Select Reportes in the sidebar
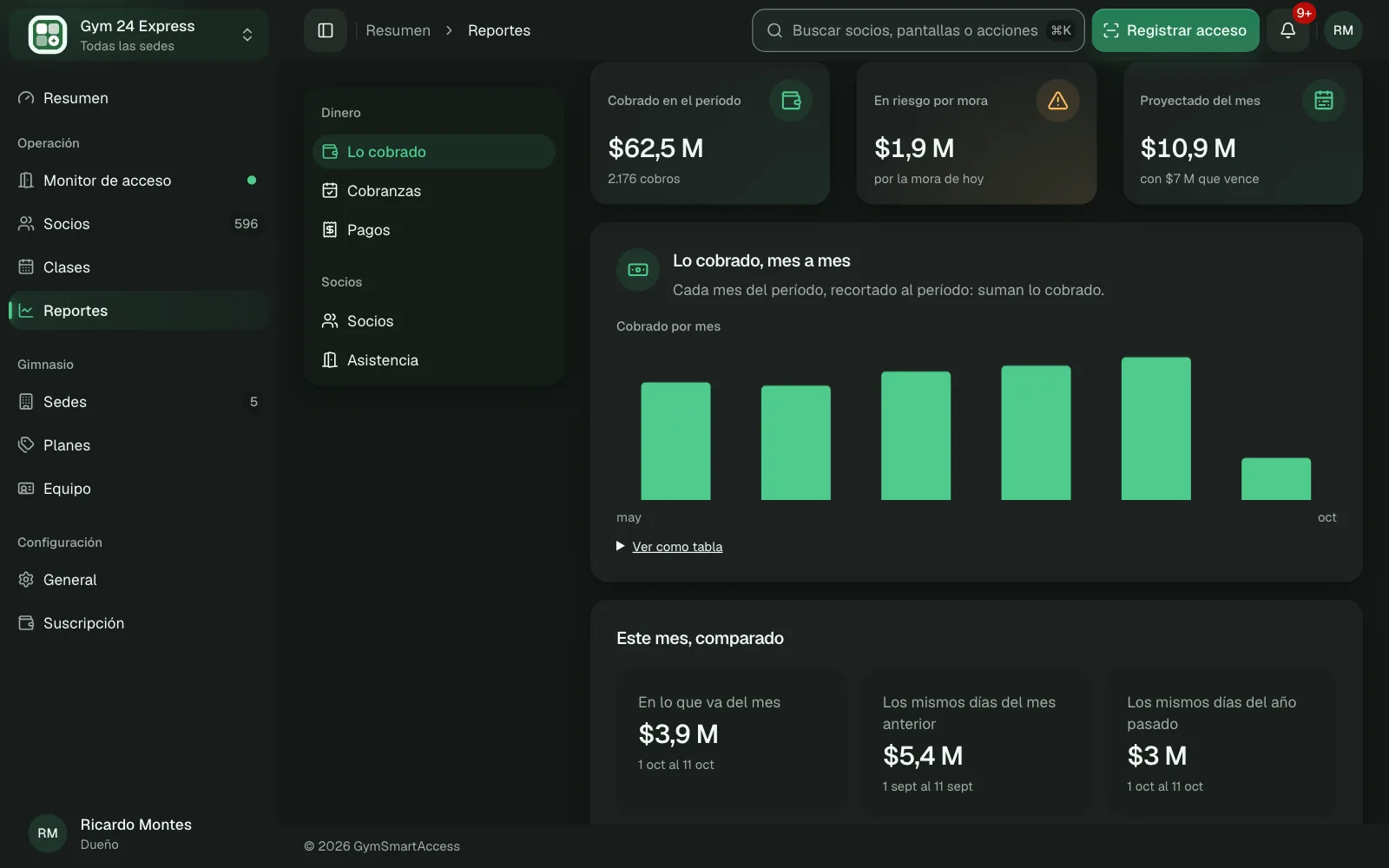 pos(139,311)
